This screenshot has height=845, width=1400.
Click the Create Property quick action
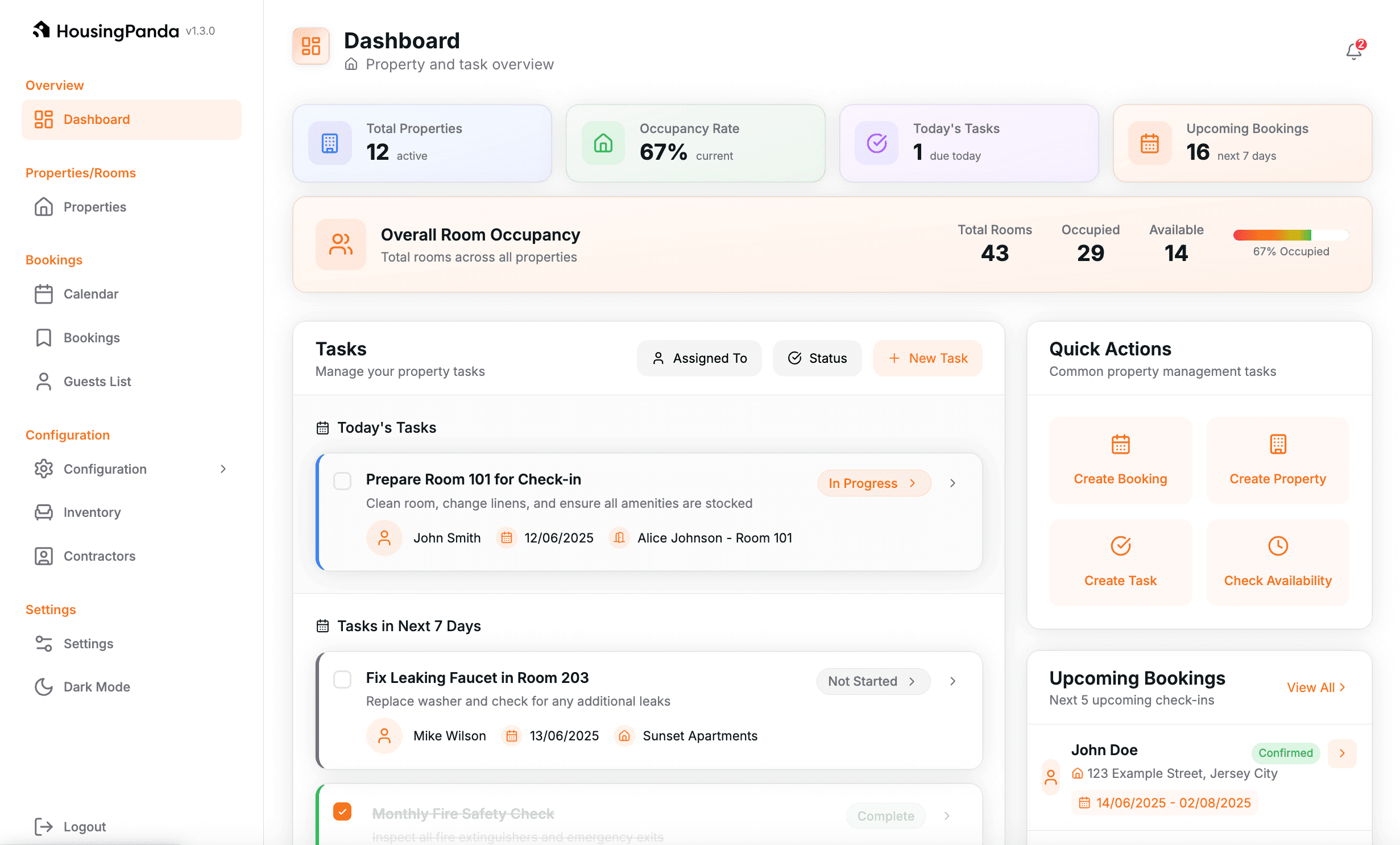(1277, 461)
